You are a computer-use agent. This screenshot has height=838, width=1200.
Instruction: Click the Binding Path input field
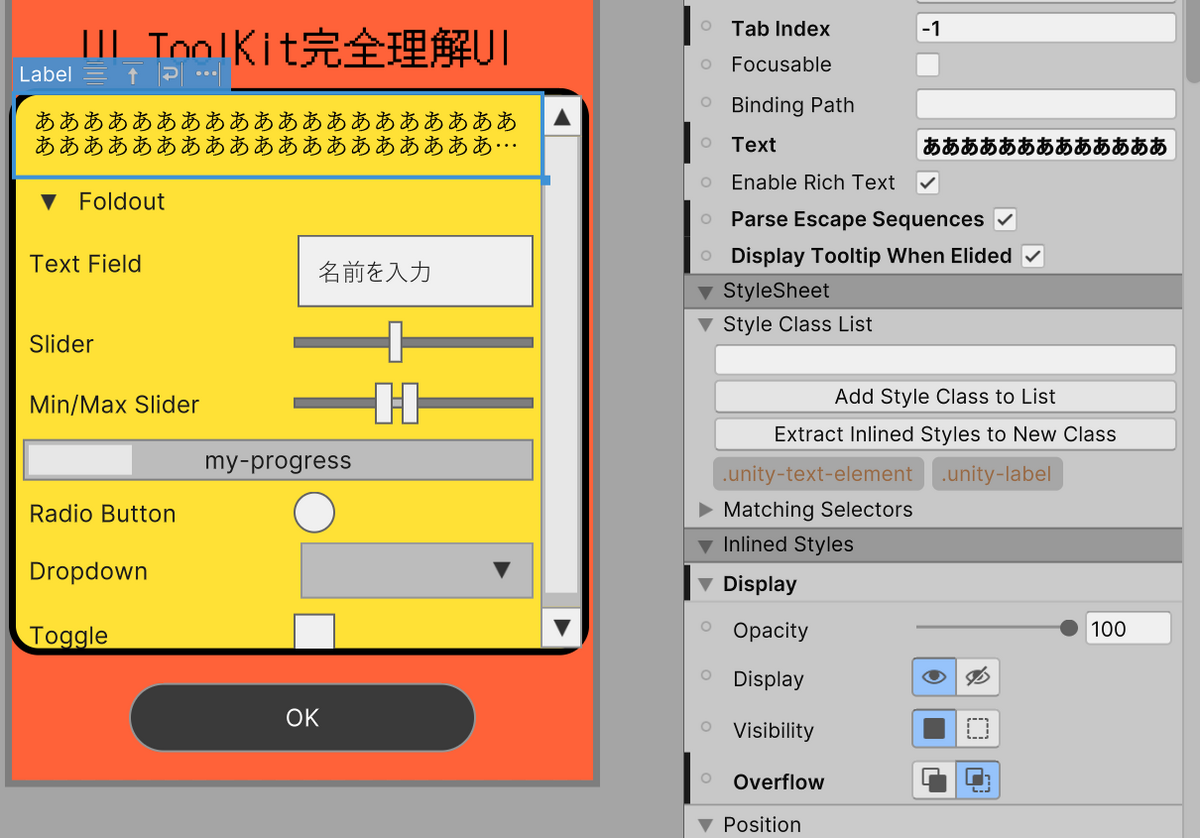[1046, 104]
